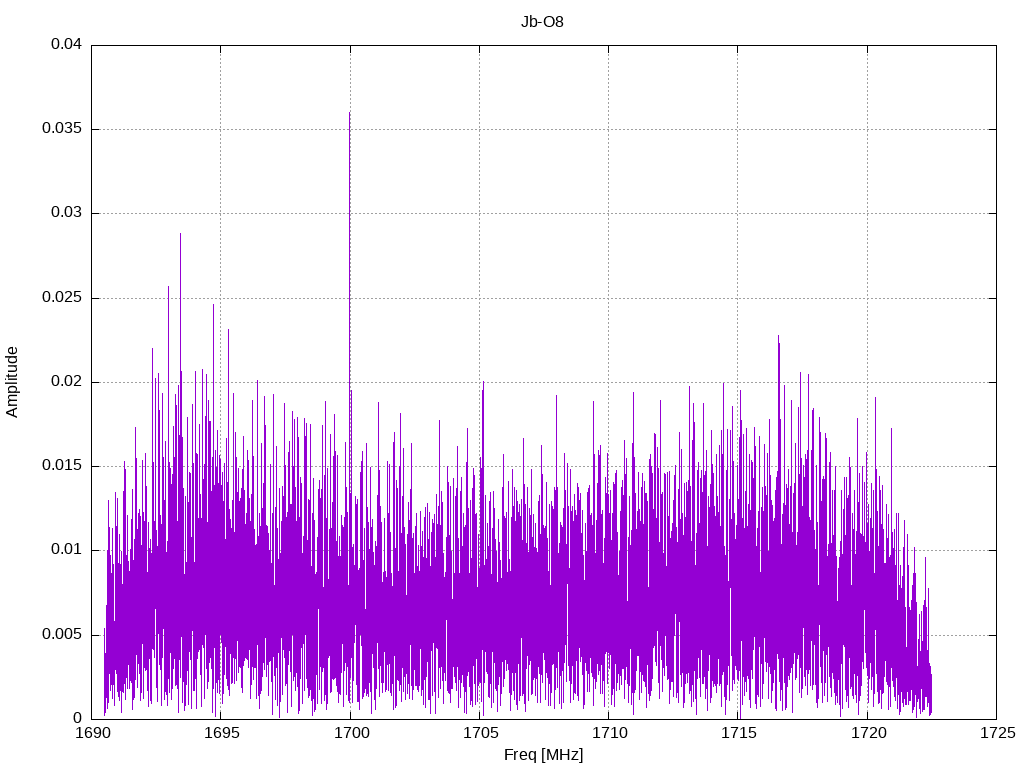Viewport: 1024px width, 768px height.
Task: Select the 1695 x-axis tick label
Action: [221, 734]
